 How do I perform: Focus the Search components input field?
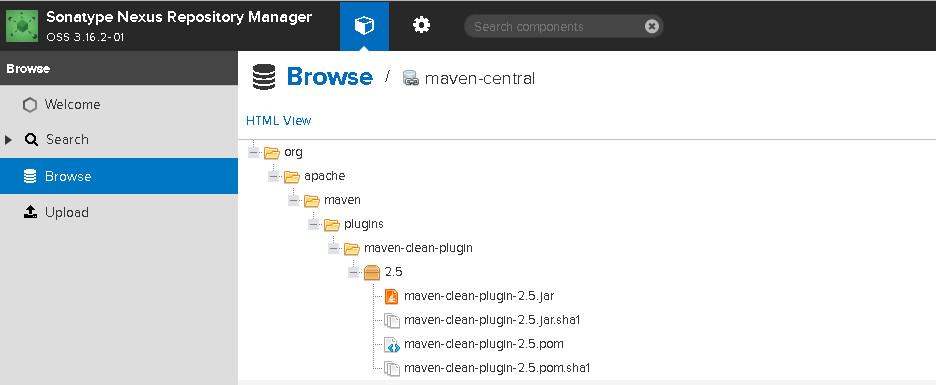(555, 26)
